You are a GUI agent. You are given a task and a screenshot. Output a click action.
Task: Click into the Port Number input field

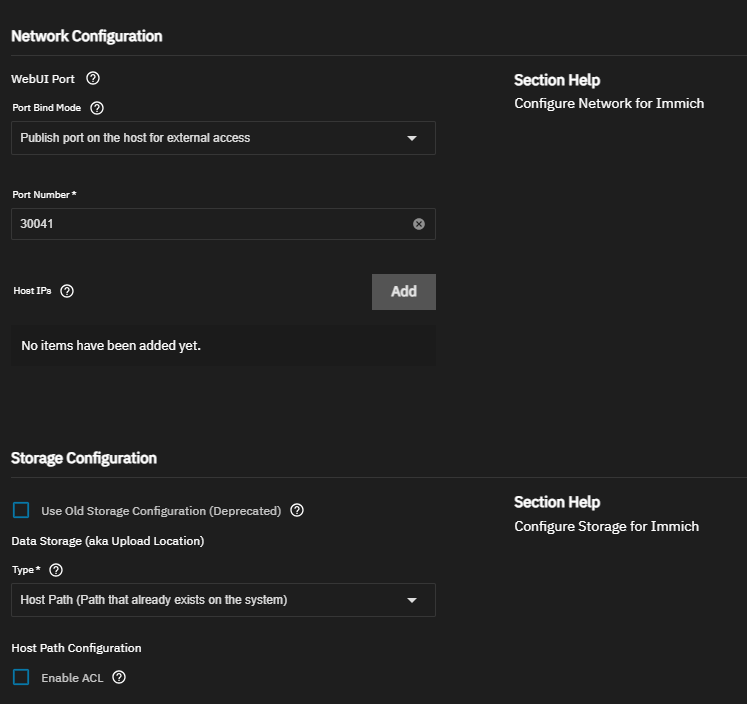click(210, 224)
